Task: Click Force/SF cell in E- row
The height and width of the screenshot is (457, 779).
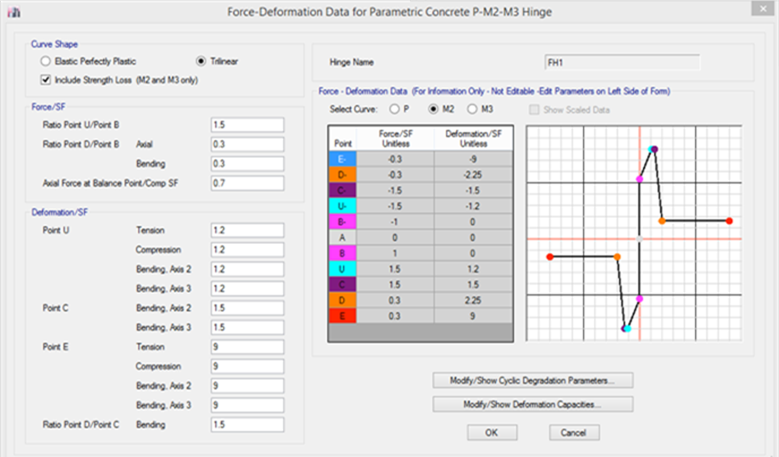Action: [395, 159]
